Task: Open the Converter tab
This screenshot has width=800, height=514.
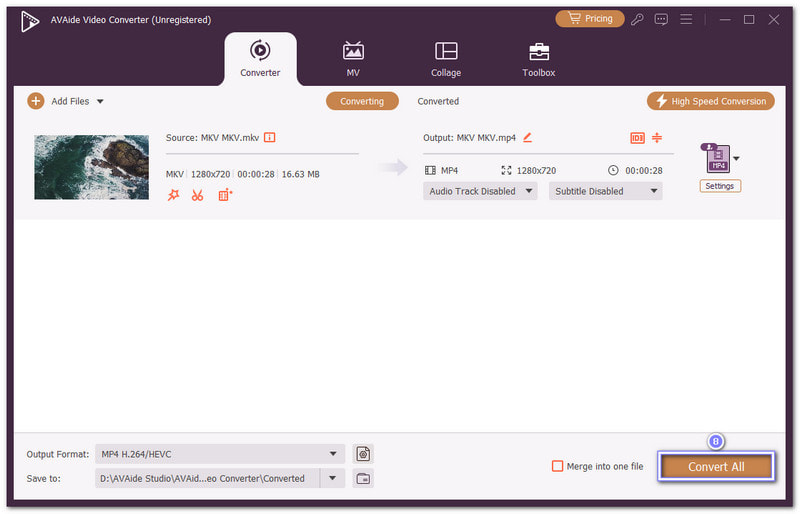Action: tap(260, 59)
